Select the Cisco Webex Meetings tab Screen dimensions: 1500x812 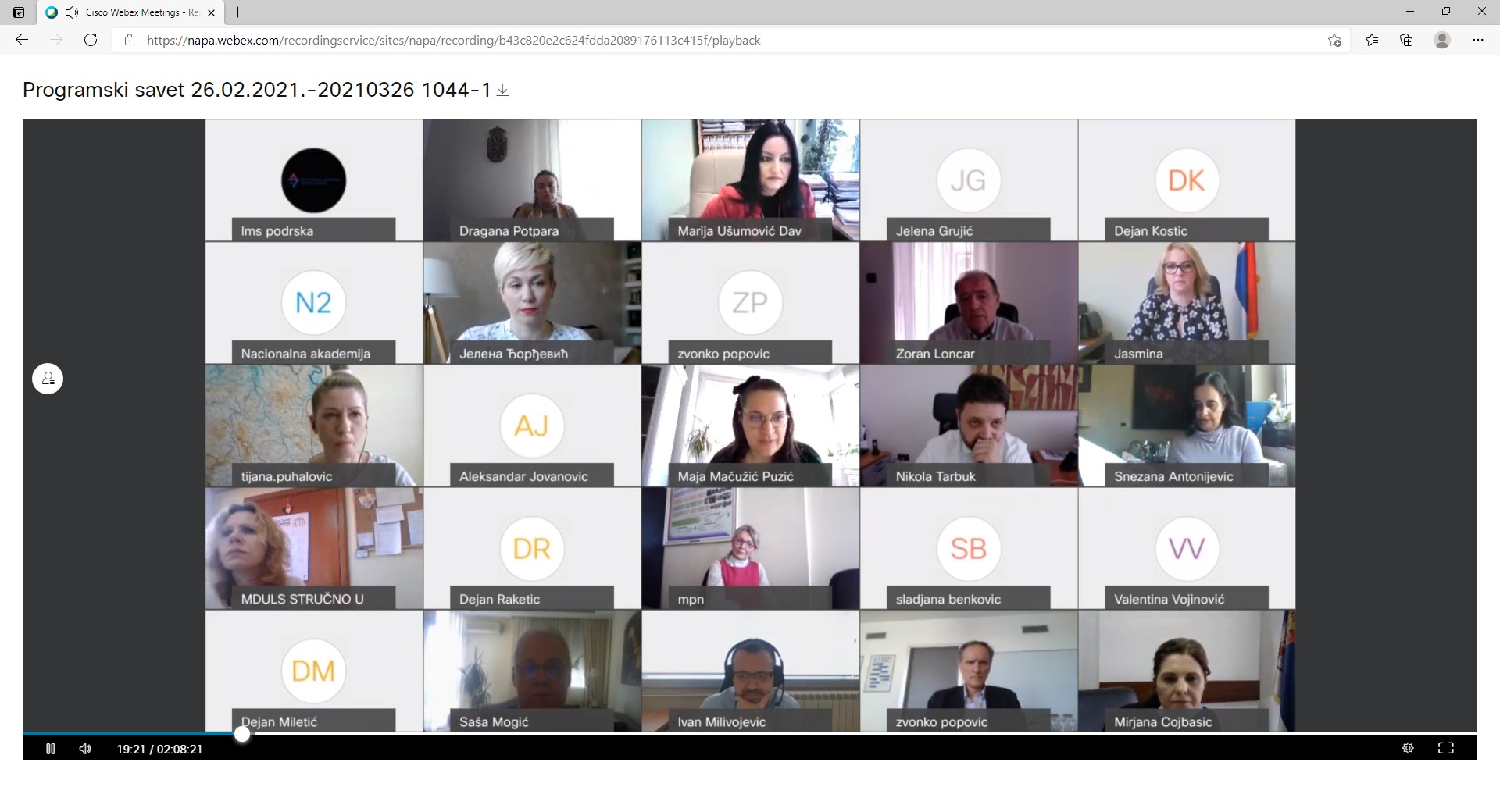tap(133, 12)
